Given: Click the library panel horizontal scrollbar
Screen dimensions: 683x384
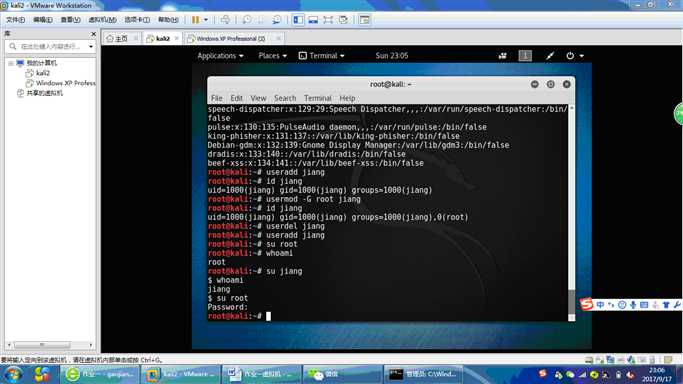Looking at the screenshot, I should pyautogui.click(x=42, y=345).
